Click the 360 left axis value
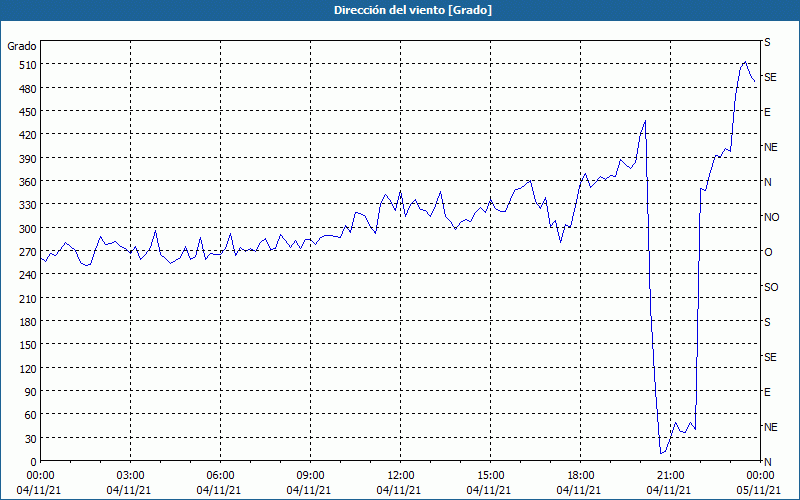The height and width of the screenshot is (500, 800). click(28, 182)
